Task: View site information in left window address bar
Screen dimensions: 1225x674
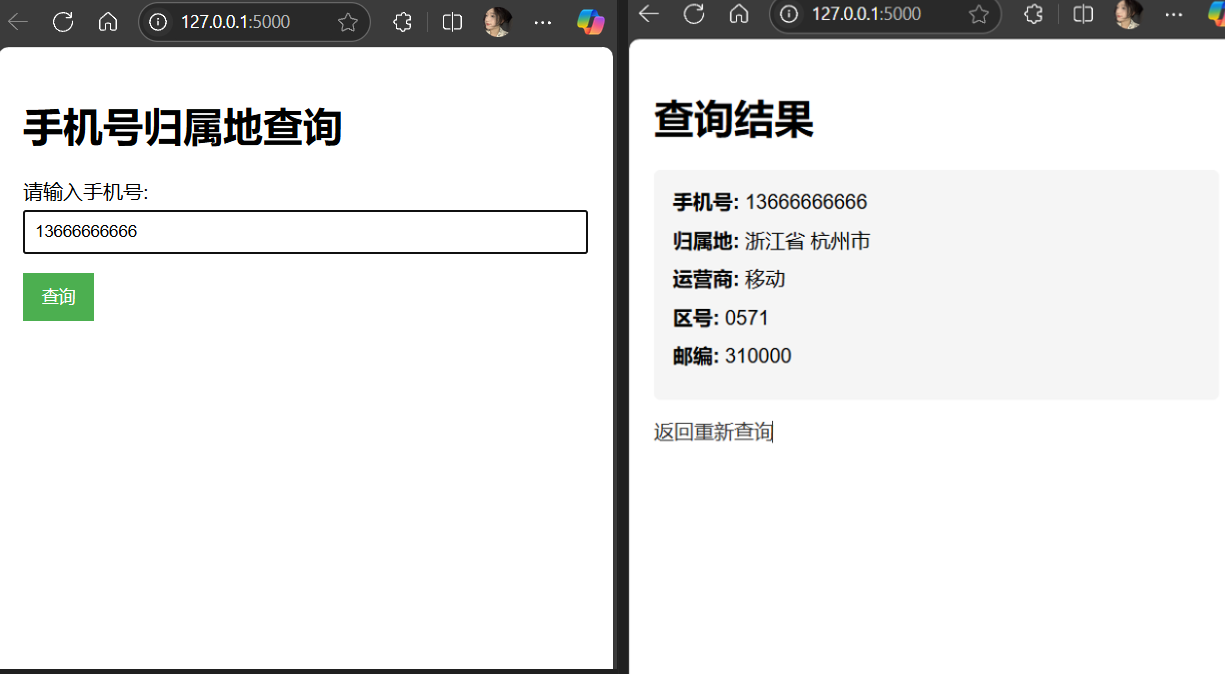Action: pos(158,22)
